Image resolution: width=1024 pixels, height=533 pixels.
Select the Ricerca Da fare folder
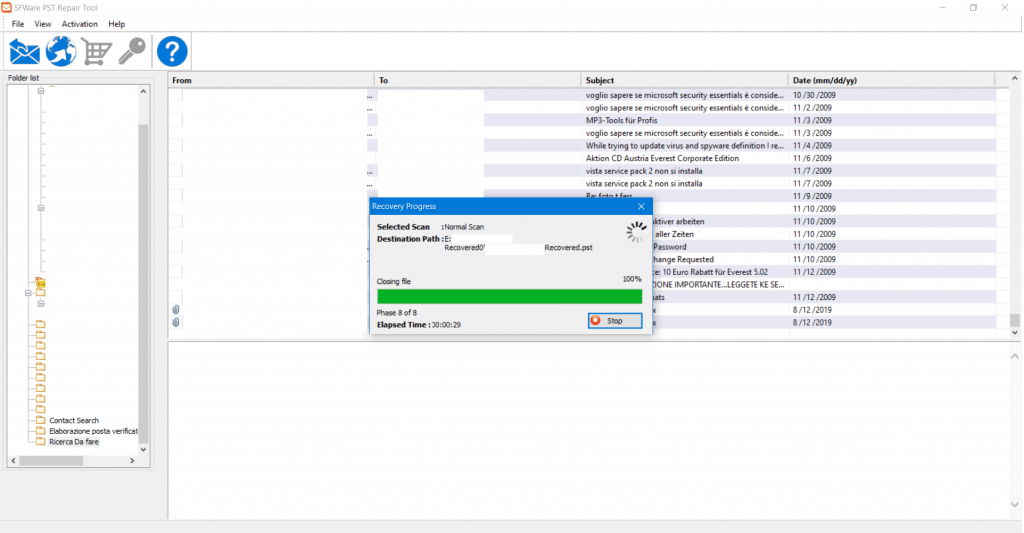point(74,442)
